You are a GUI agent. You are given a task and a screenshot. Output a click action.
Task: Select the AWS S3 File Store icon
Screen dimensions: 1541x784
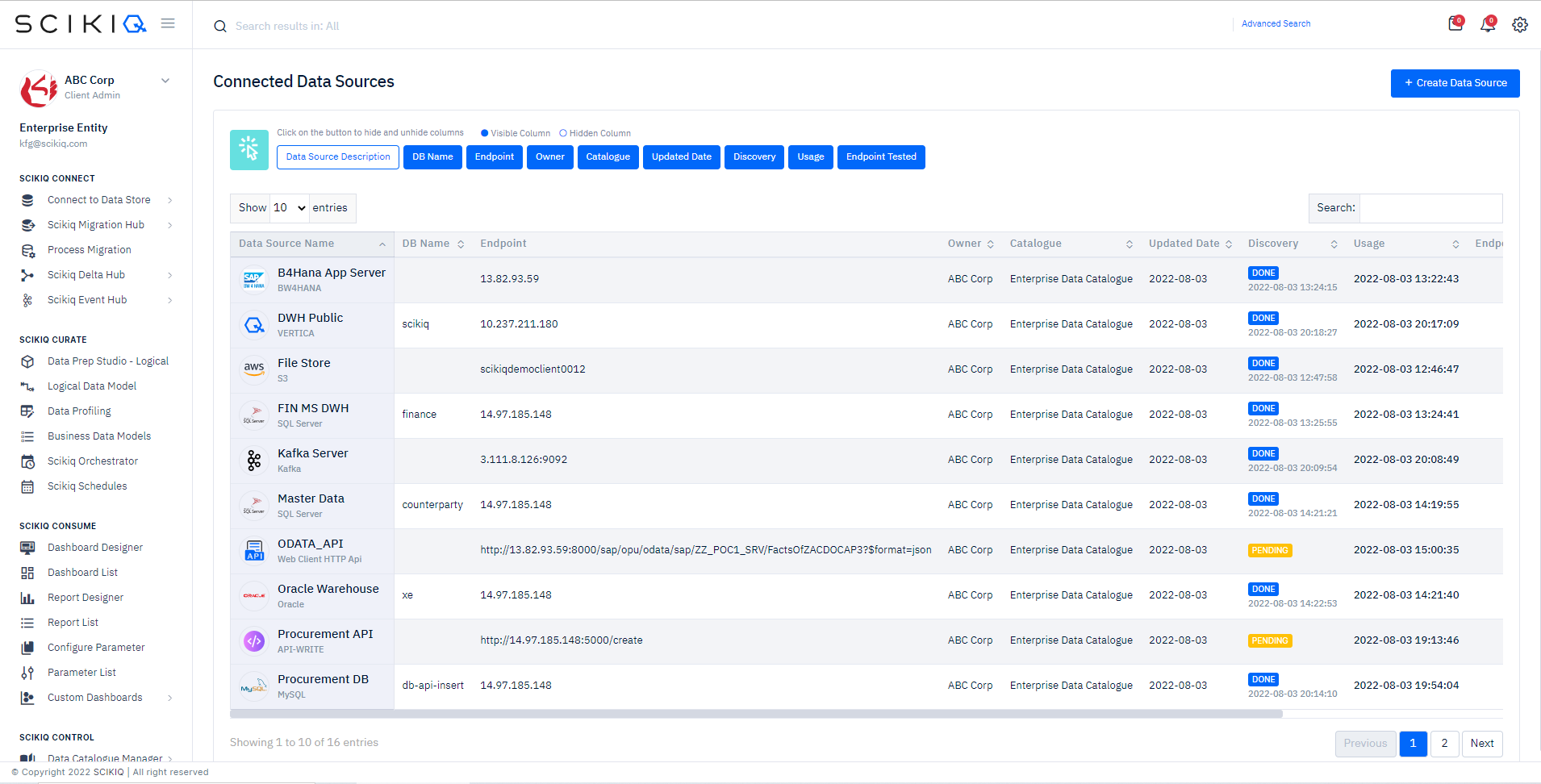253,369
